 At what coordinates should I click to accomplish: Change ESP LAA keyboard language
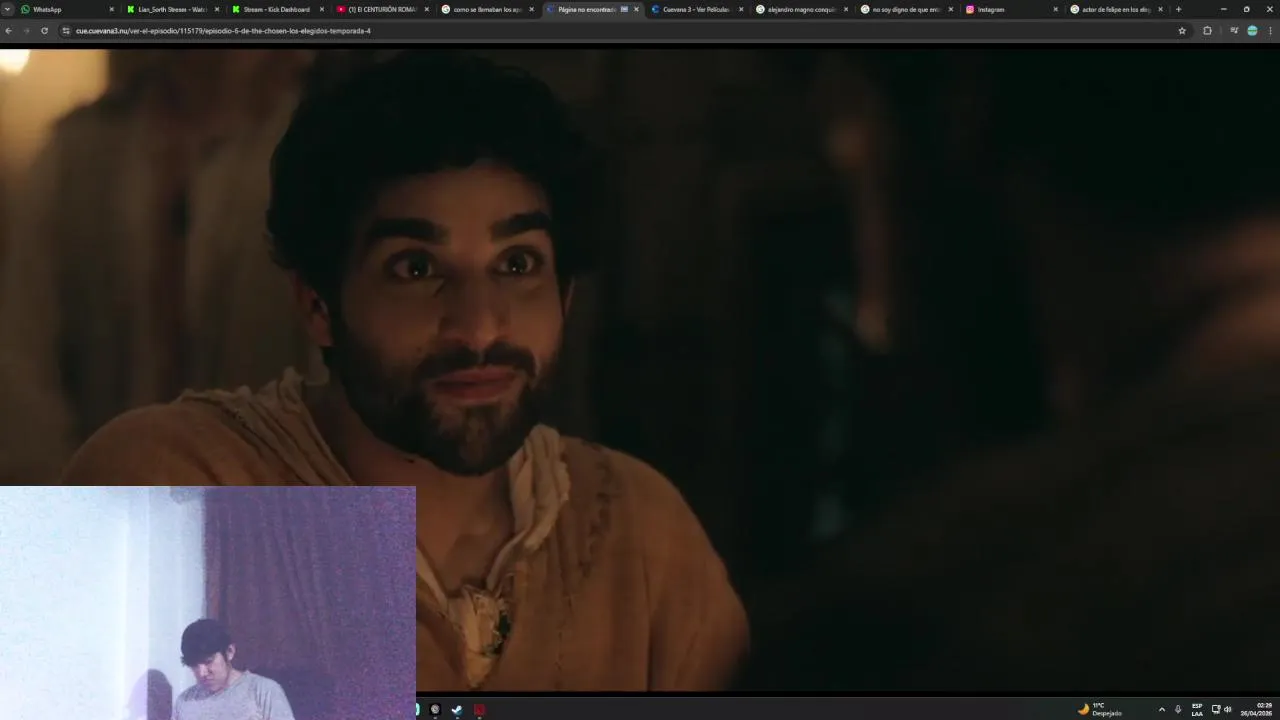click(1197, 709)
